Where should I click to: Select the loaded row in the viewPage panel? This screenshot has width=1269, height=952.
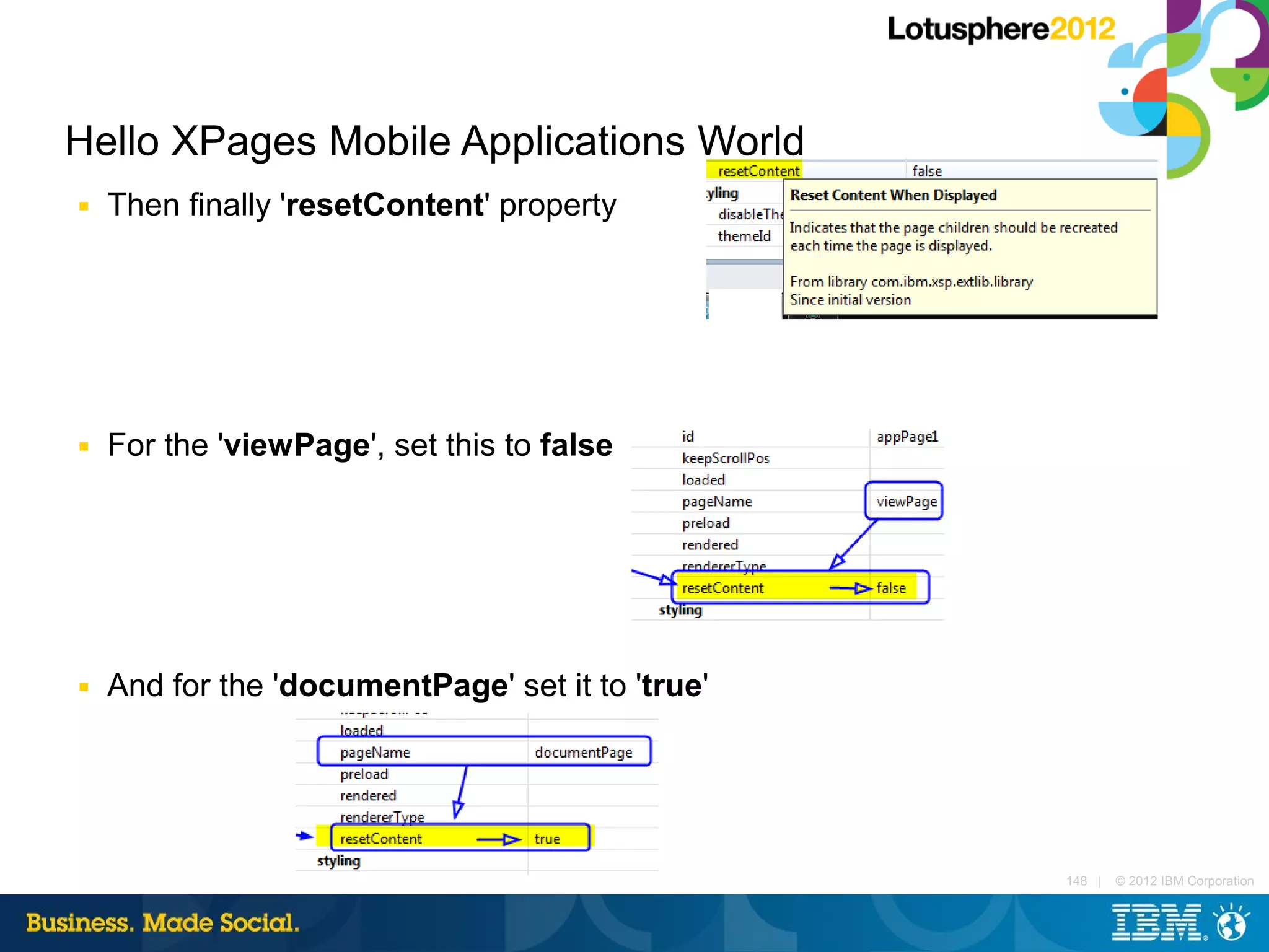tap(788, 480)
